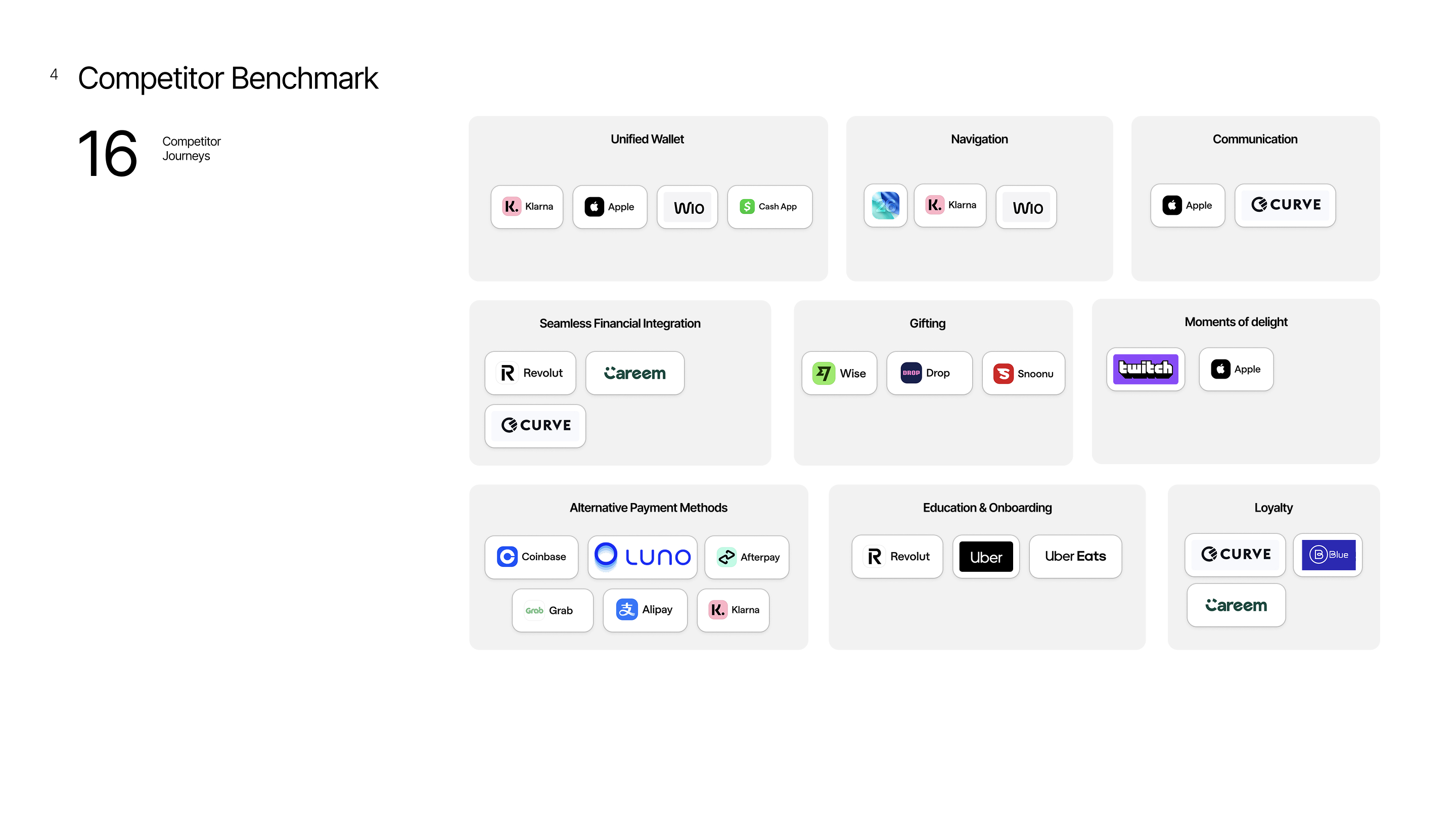Choose the Curve logo under Loyalty
The height and width of the screenshot is (819, 1456).
(1236, 555)
